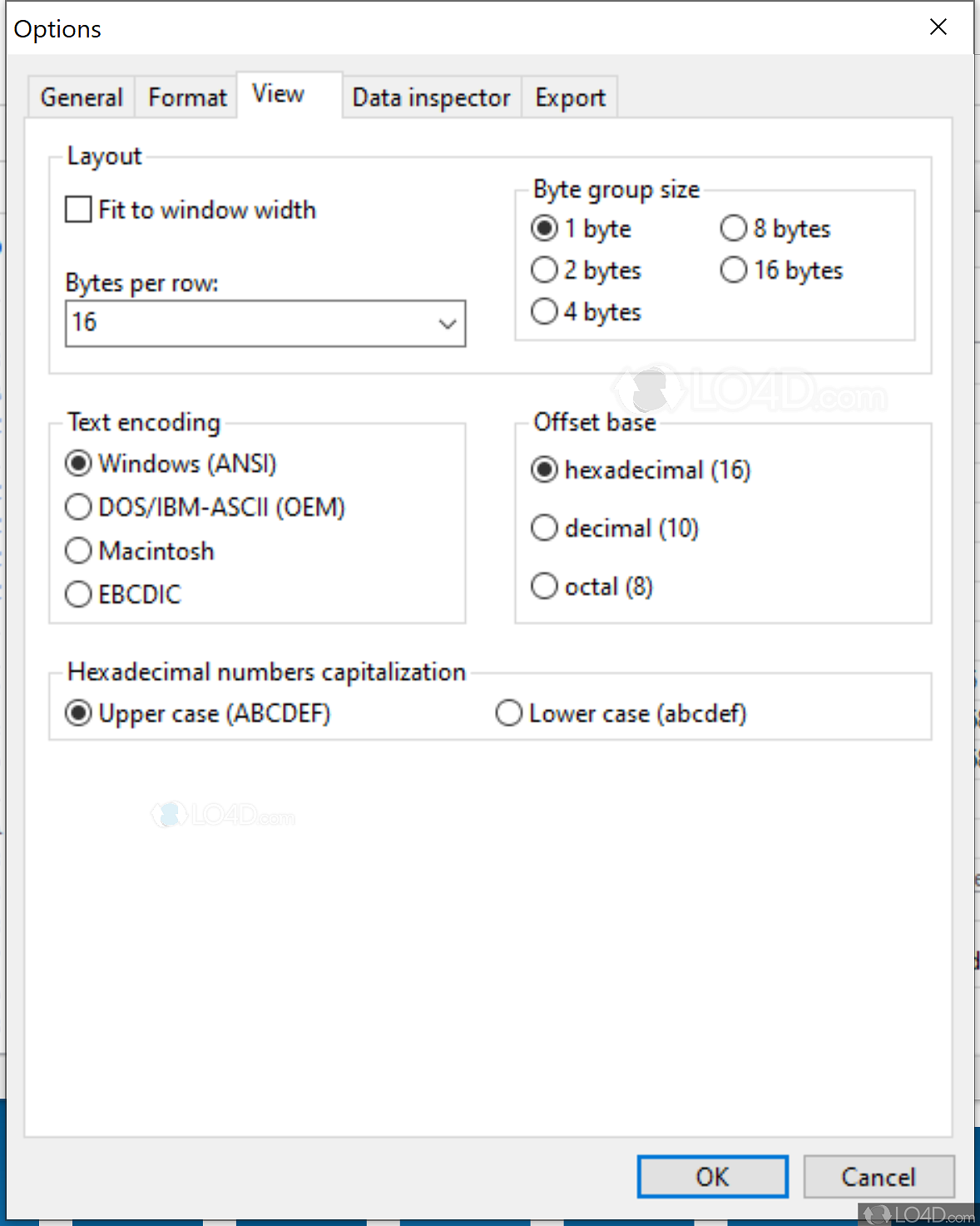Viewport: 980px width, 1226px height.
Task: Dismiss the dialog using Cancel
Action: 879,1177
